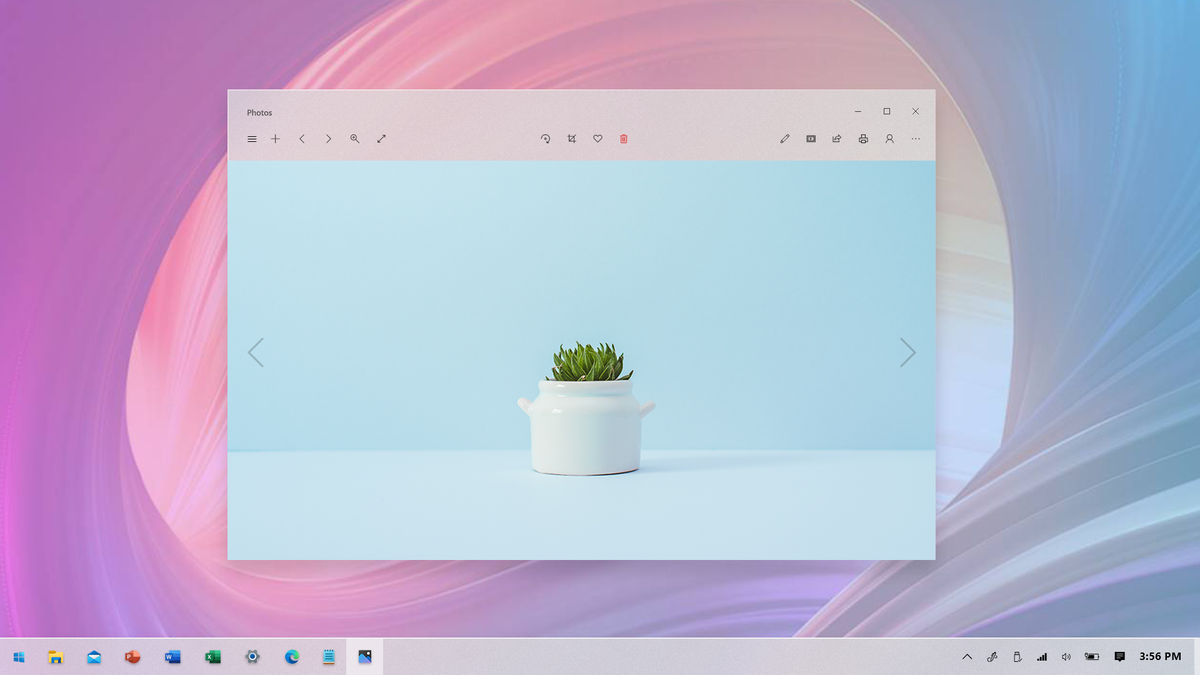This screenshot has width=1200, height=675.
Task: Maximize the Photos window
Action: pos(886,112)
